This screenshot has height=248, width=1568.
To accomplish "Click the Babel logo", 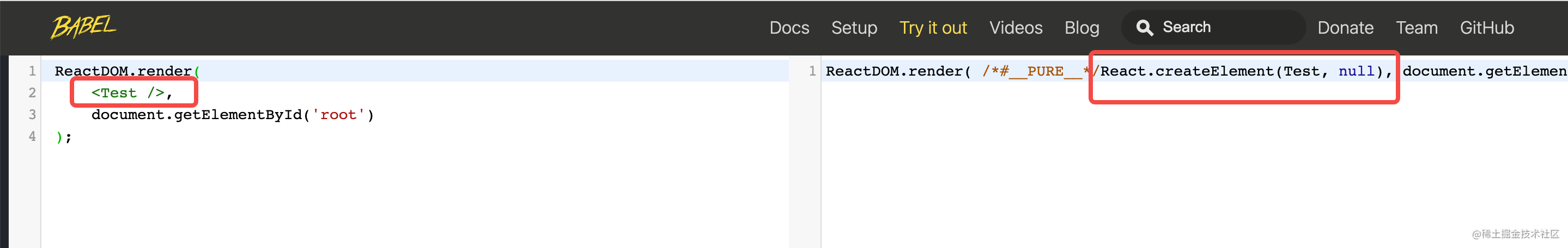I will tap(83, 27).
